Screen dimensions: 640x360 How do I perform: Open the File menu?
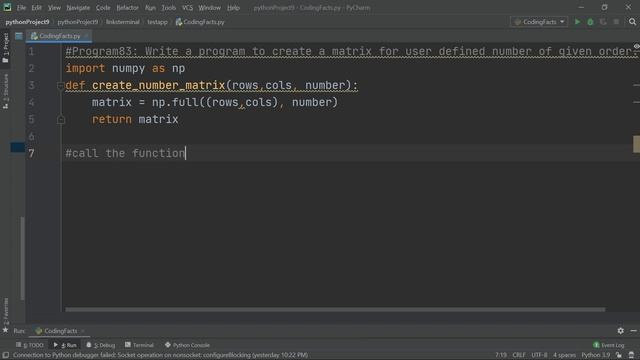(21, 8)
